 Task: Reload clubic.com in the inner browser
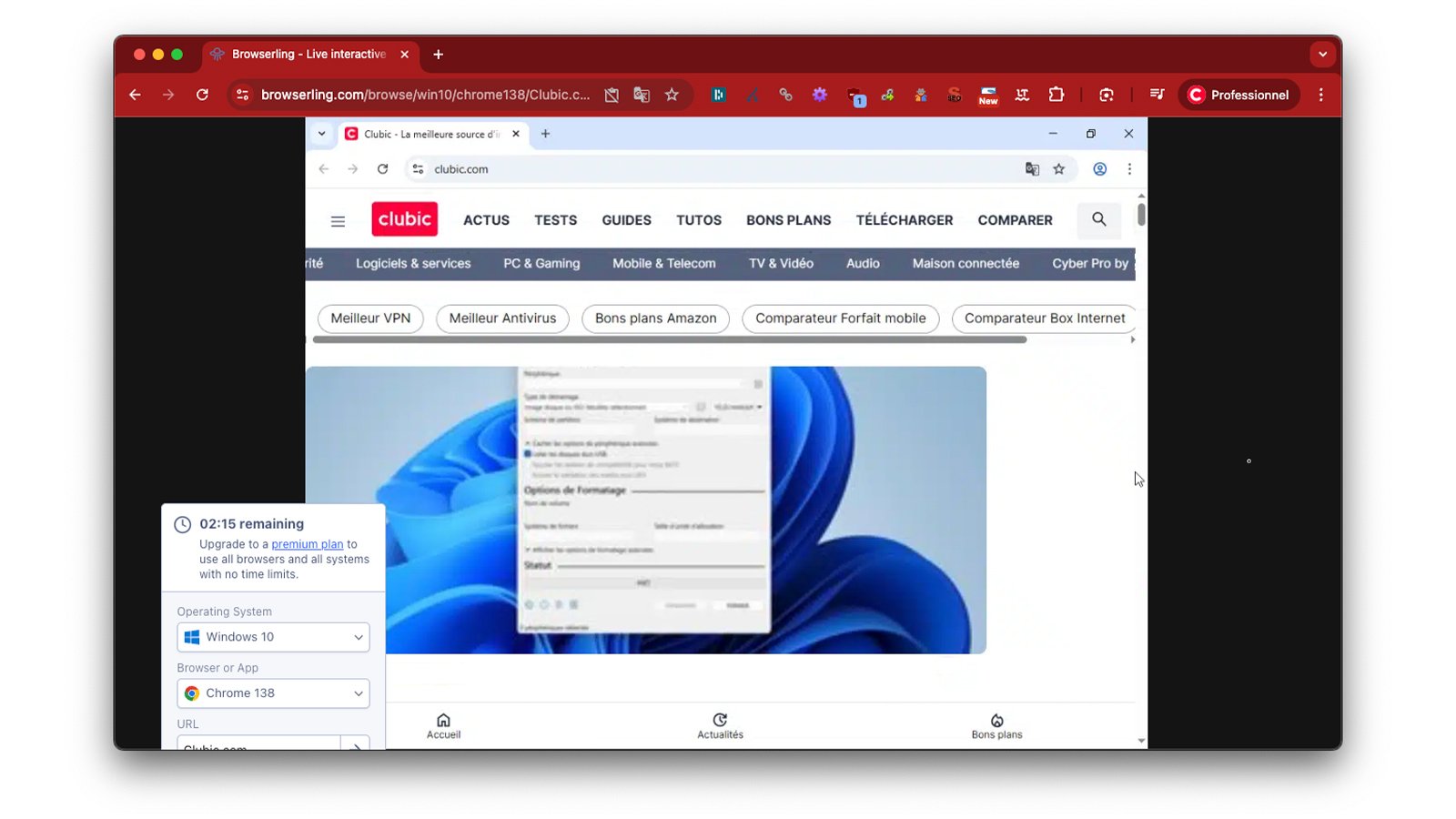click(382, 169)
